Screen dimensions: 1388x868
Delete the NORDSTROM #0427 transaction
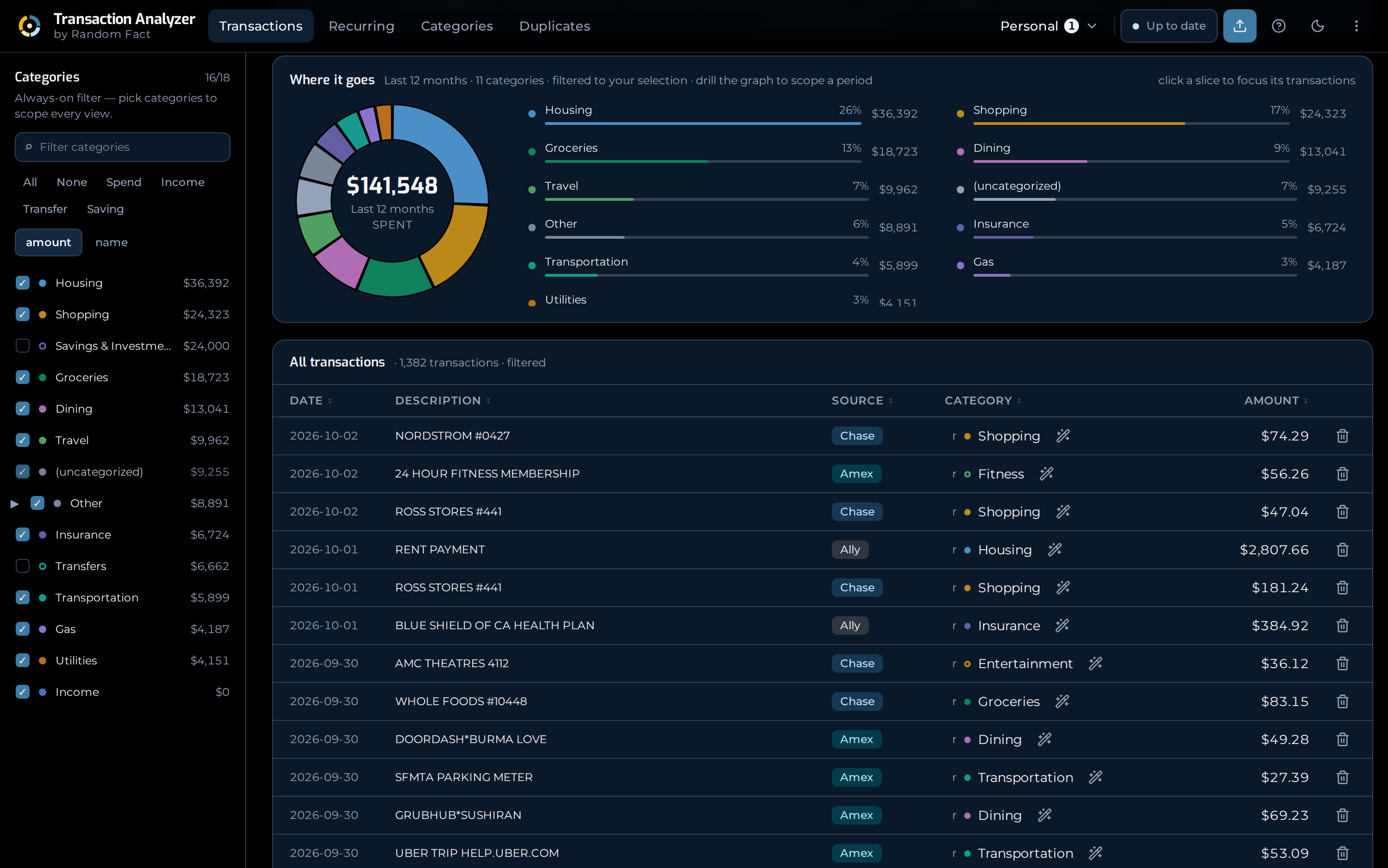pos(1342,436)
